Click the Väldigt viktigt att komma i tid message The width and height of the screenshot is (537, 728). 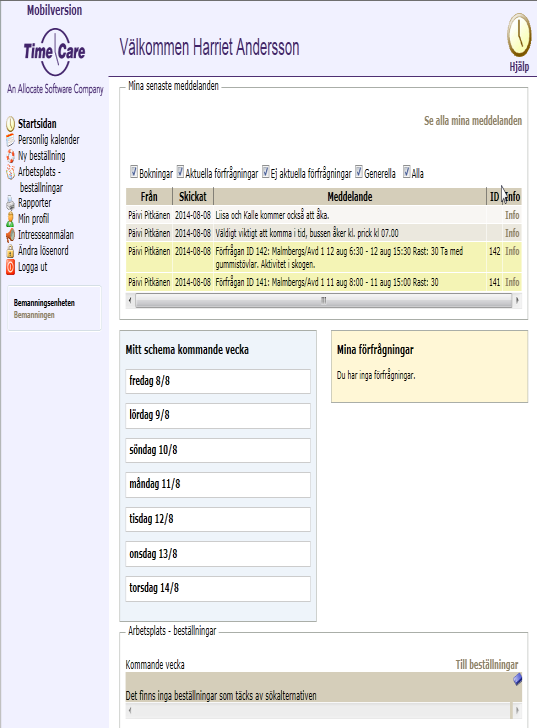(307, 233)
